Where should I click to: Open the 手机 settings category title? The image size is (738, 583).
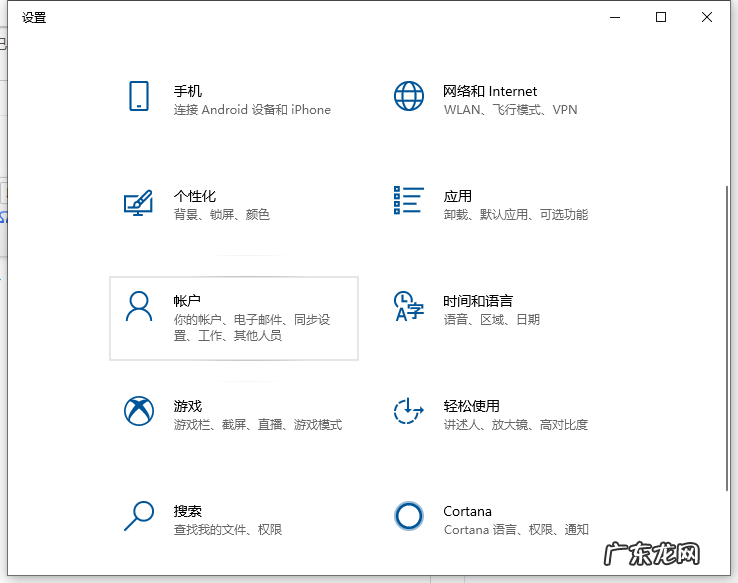pyautogui.click(x=188, y=91)
